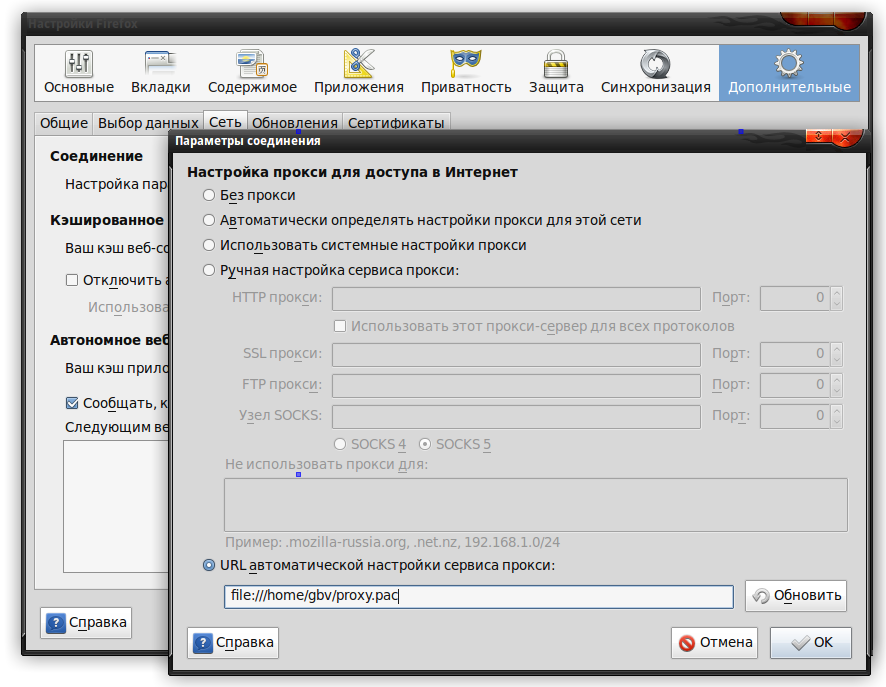Confirm connection settings with OK
The height and width of the screenshot is (687, 886).
tap(810, 642)
